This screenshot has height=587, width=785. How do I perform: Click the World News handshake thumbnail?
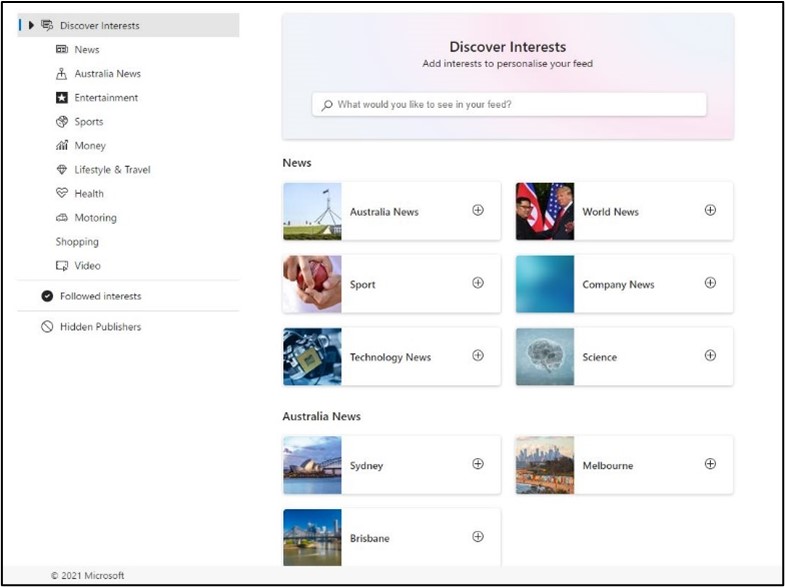coord(545,211)
